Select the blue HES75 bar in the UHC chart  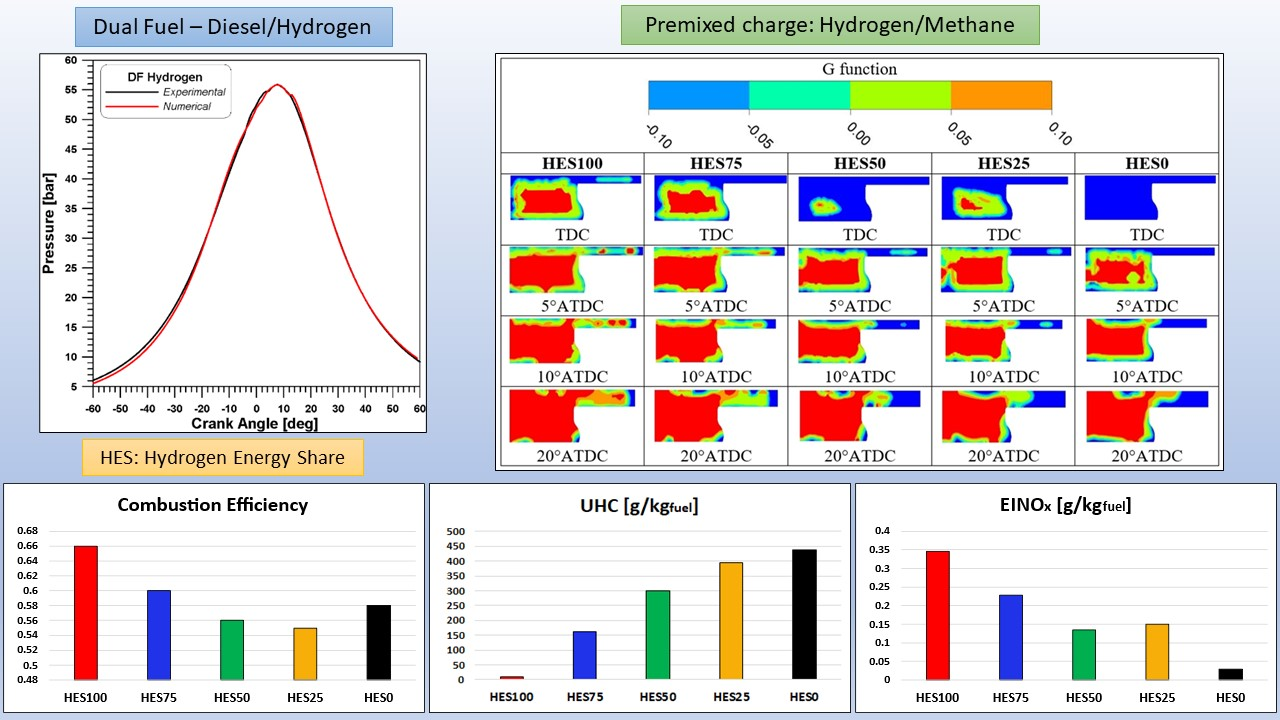(x=584, y=656)
